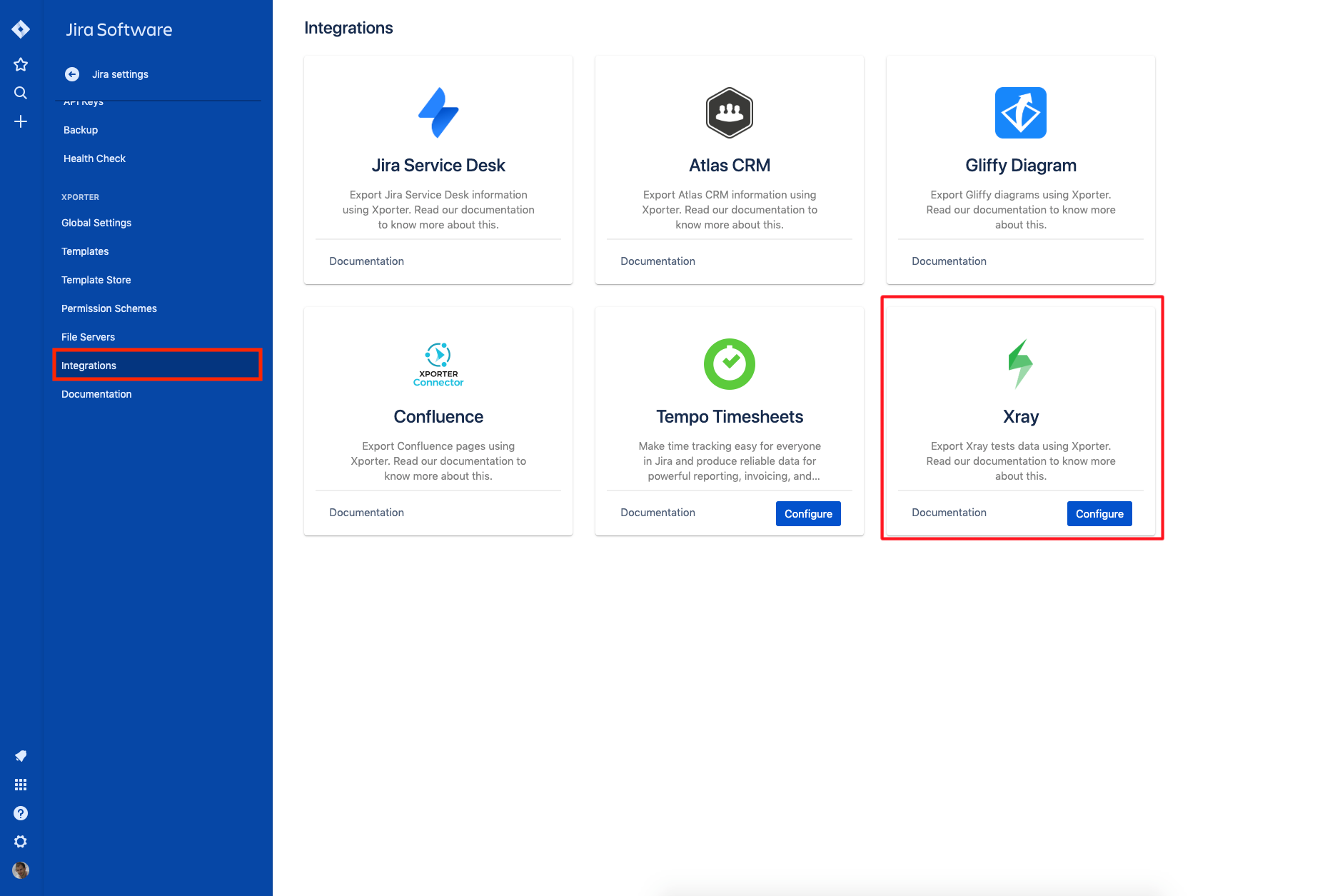Go to Permission Schemes menu item

click(109, 308)
